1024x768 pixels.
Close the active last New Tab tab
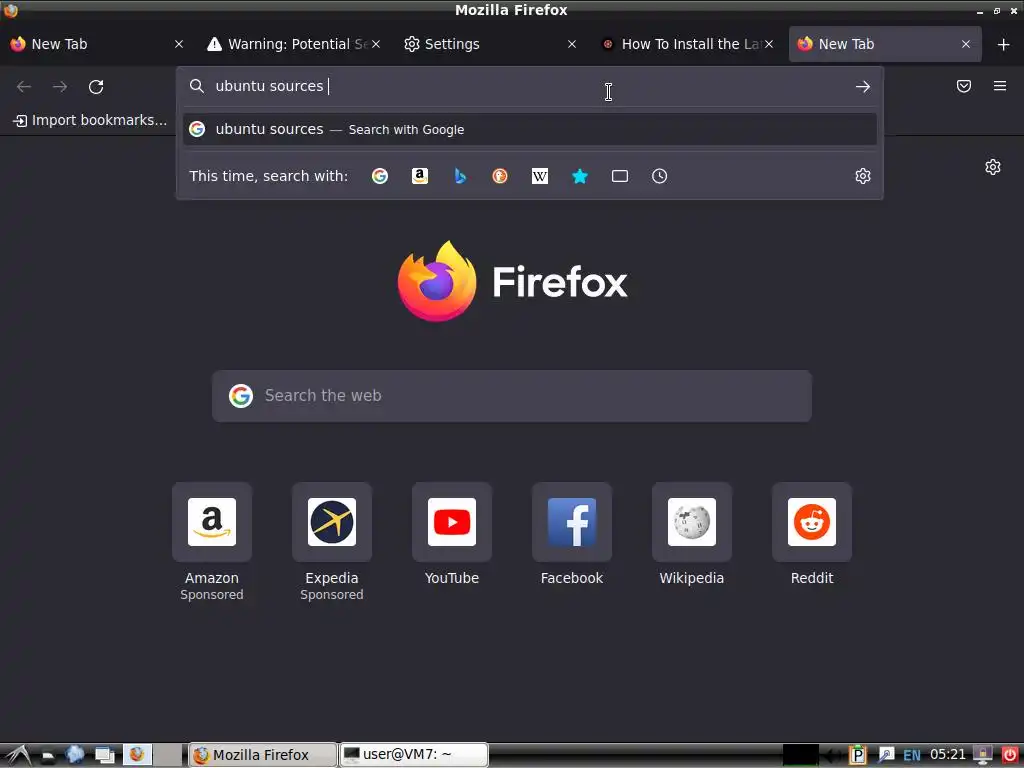[x=965, y=44]
